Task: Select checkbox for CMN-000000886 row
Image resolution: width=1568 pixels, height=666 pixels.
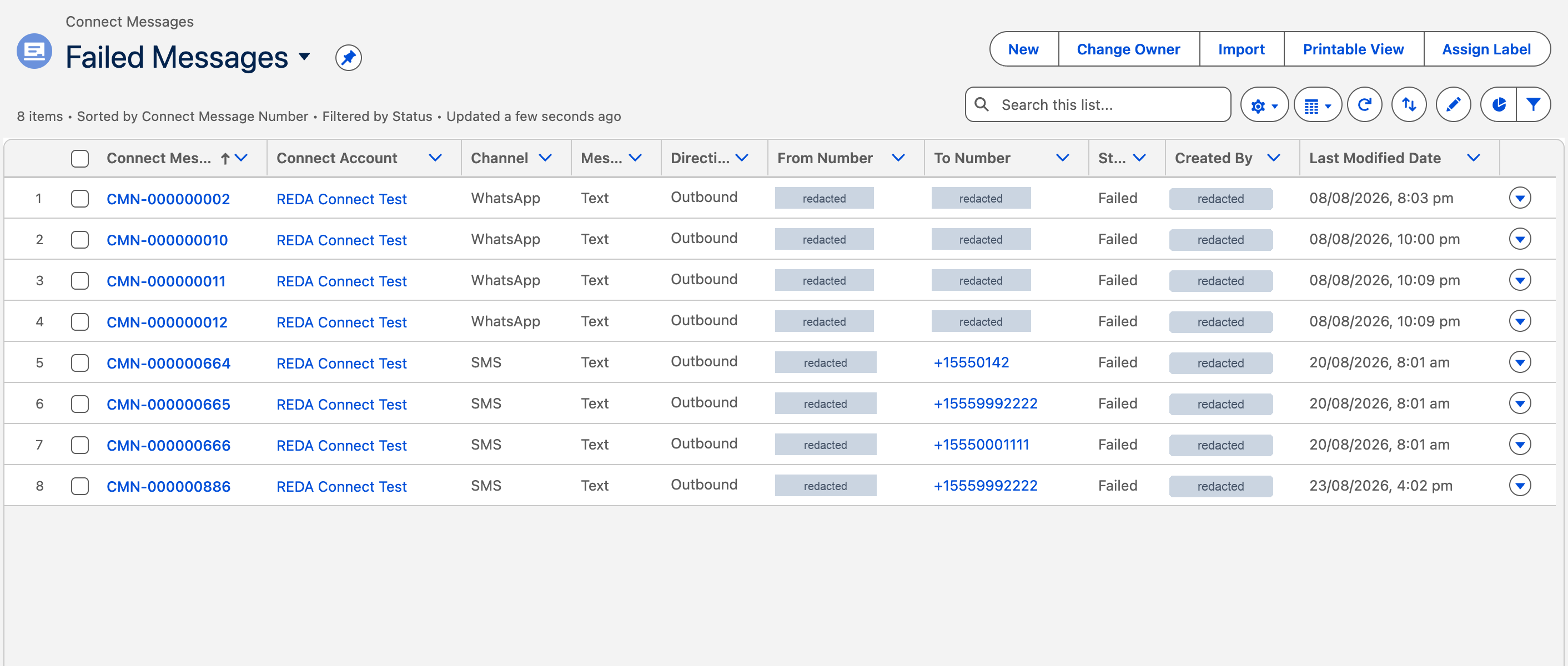Action: (80, 487)
